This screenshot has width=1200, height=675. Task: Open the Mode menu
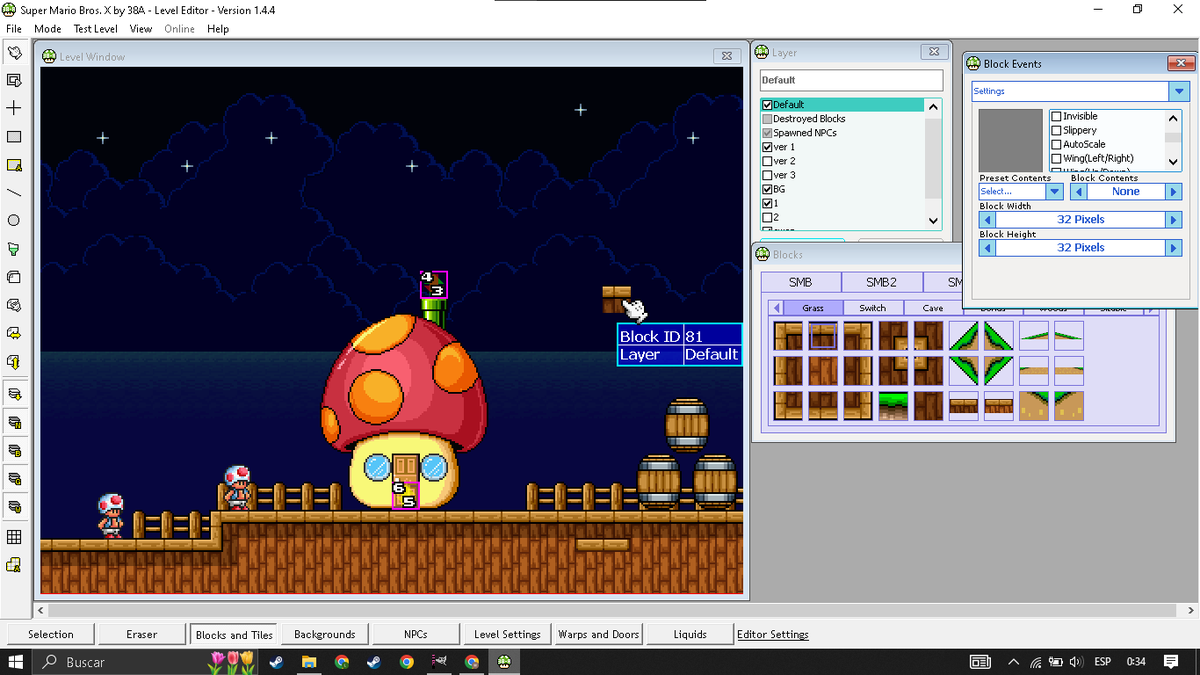click(47, 29)
